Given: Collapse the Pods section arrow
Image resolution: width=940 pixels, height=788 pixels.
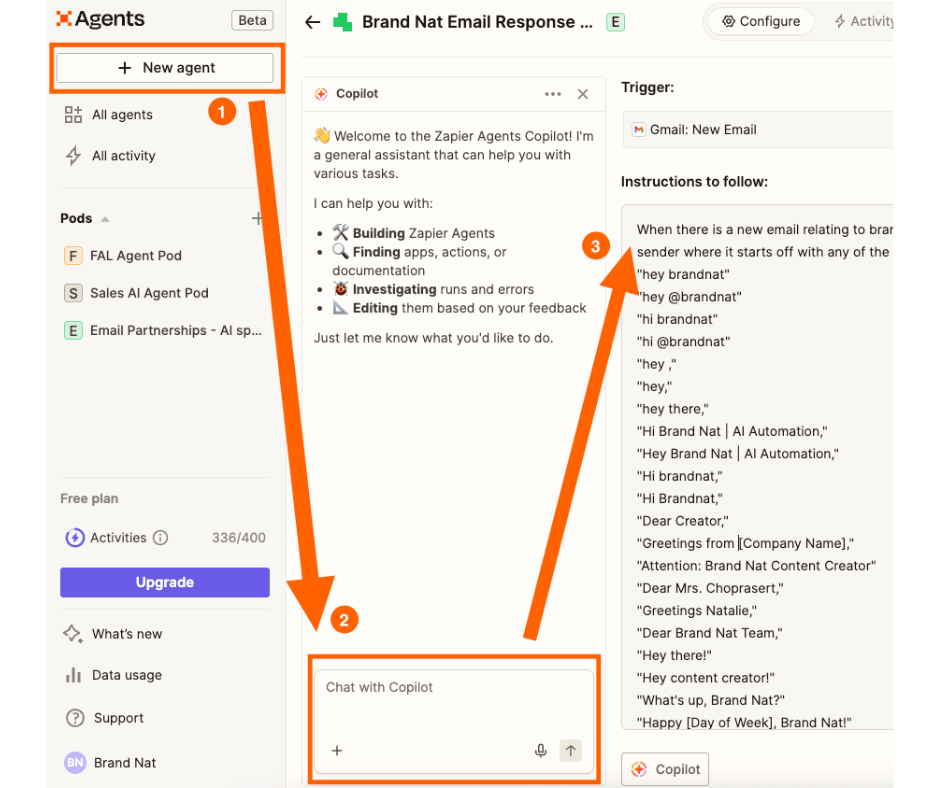Looking at the screenshot, I should click(105, 219).
